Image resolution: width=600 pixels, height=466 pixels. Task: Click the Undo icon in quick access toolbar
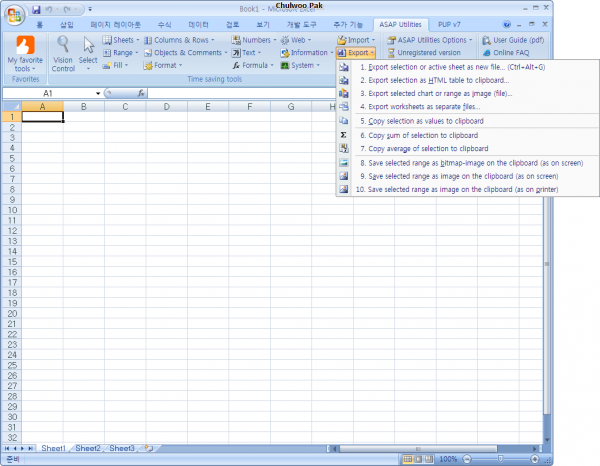click(49, 9)
